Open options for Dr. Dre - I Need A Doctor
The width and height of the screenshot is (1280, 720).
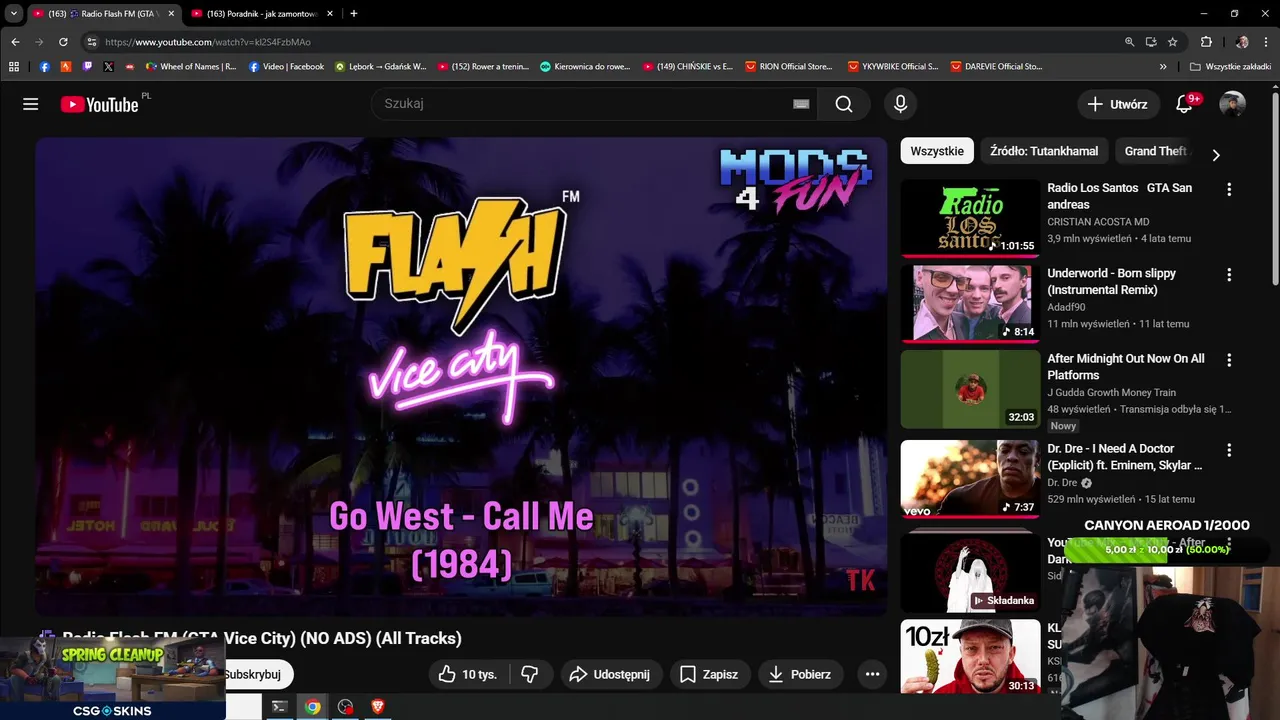1229,450
